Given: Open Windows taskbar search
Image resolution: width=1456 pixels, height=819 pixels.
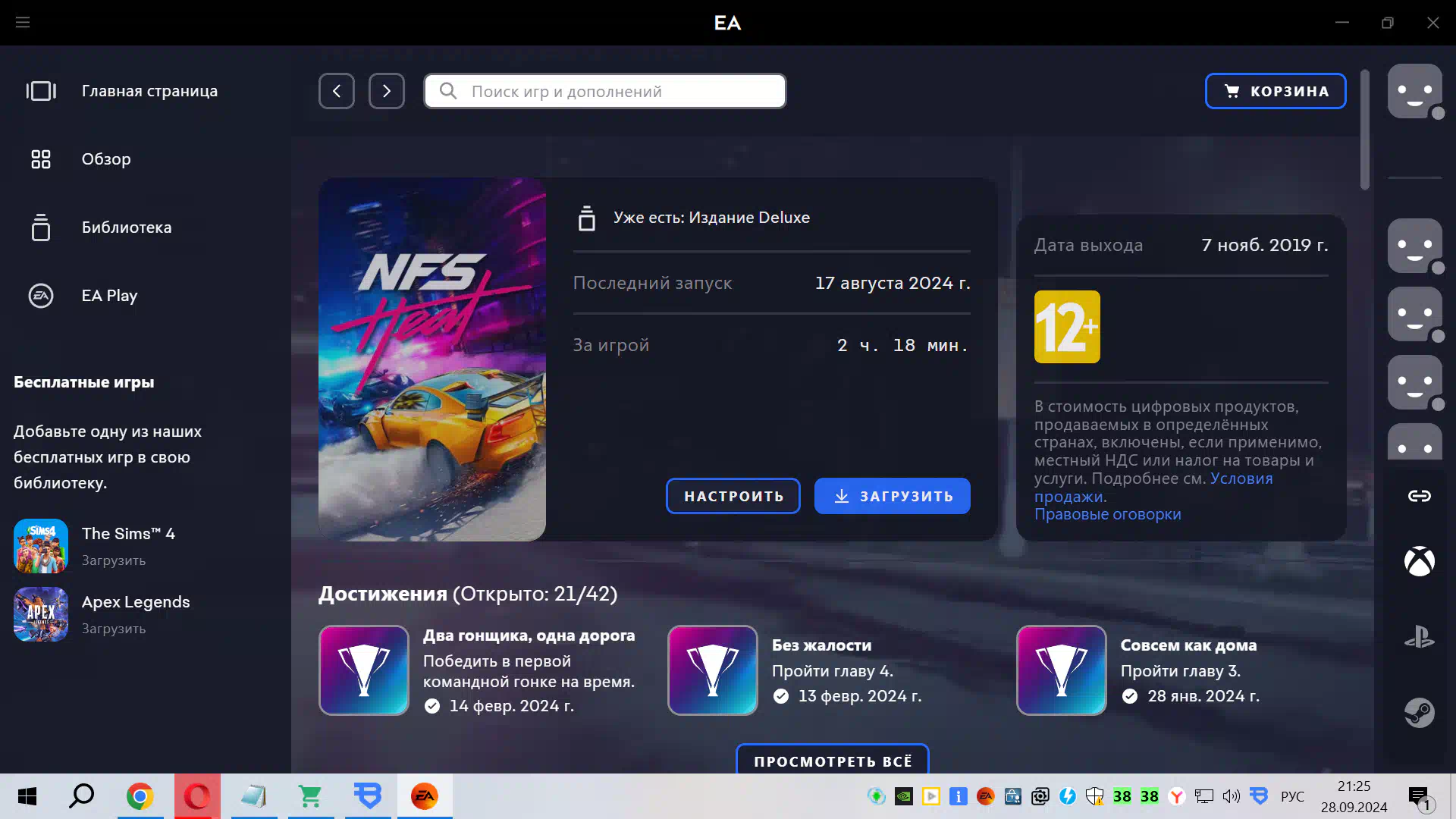Looking at the screenshot, I should click(82, 796).
